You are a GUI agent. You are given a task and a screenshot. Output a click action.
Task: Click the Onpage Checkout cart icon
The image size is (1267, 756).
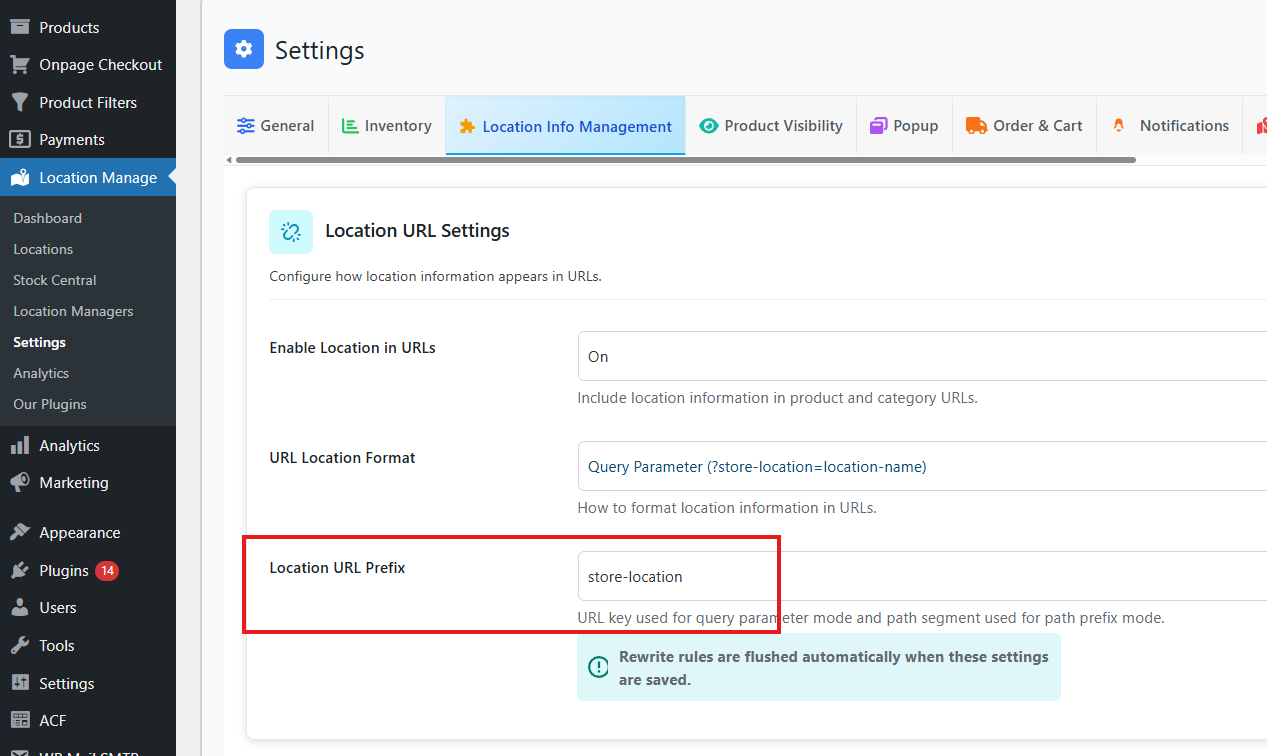tap(20, 64)
